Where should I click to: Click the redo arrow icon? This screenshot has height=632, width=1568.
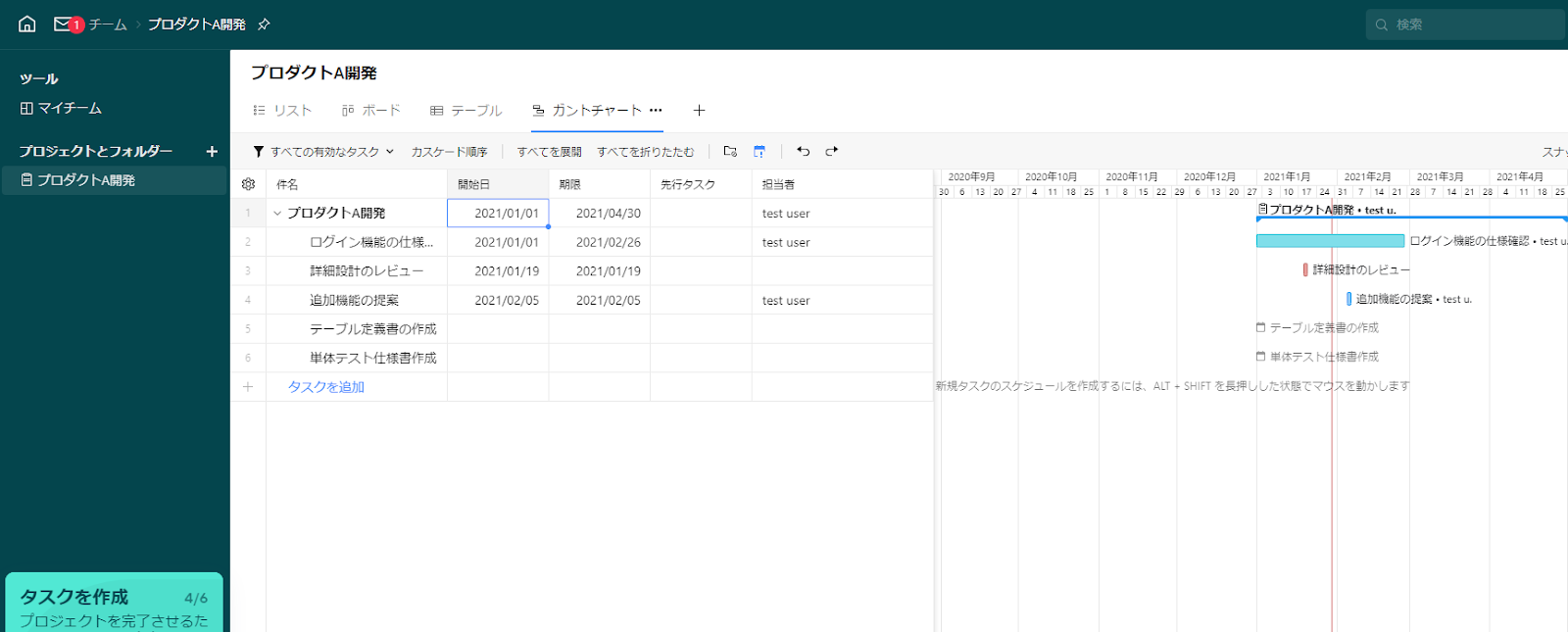click(832, 151)
